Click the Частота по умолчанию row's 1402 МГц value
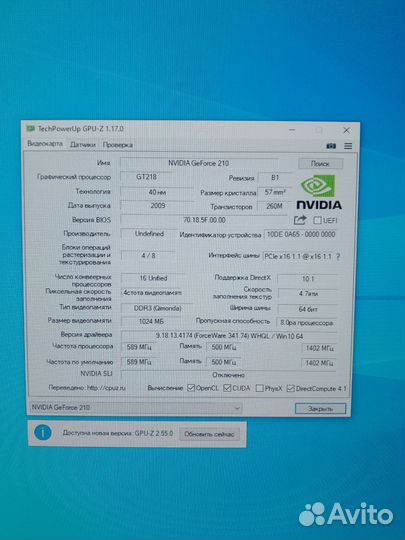 pos(319,363)
